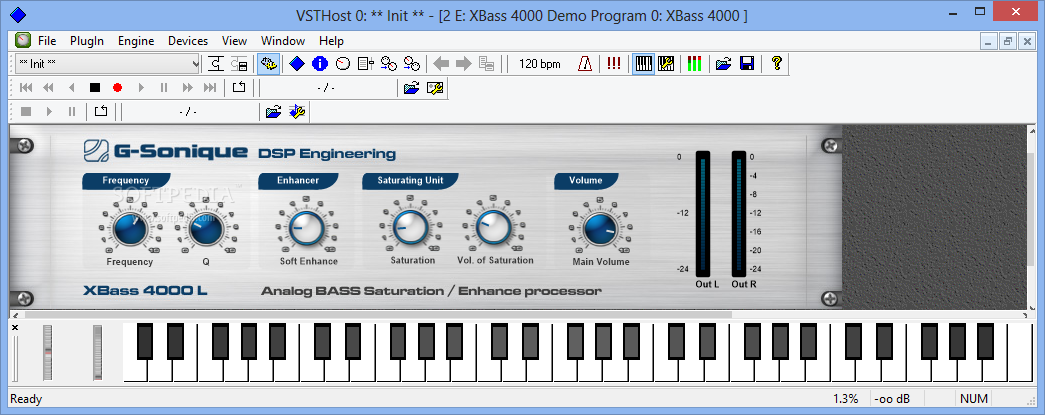1045x415 pixels.
Task: Click the program list icon beside the clock icon
Action: (x=365, y=64)
